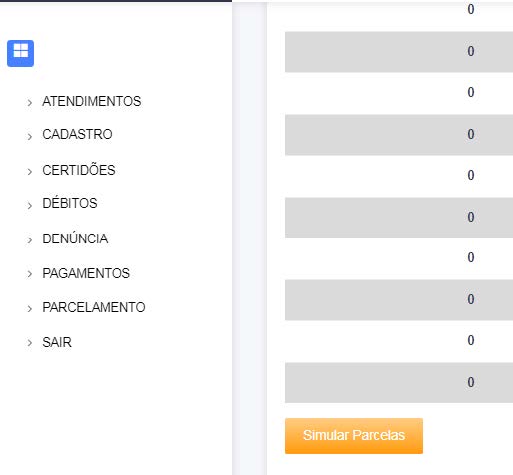Open PARCELAMENTO from the sidebar
The height and width of the screenshot is (475, 513).
(x=94, y=307)
